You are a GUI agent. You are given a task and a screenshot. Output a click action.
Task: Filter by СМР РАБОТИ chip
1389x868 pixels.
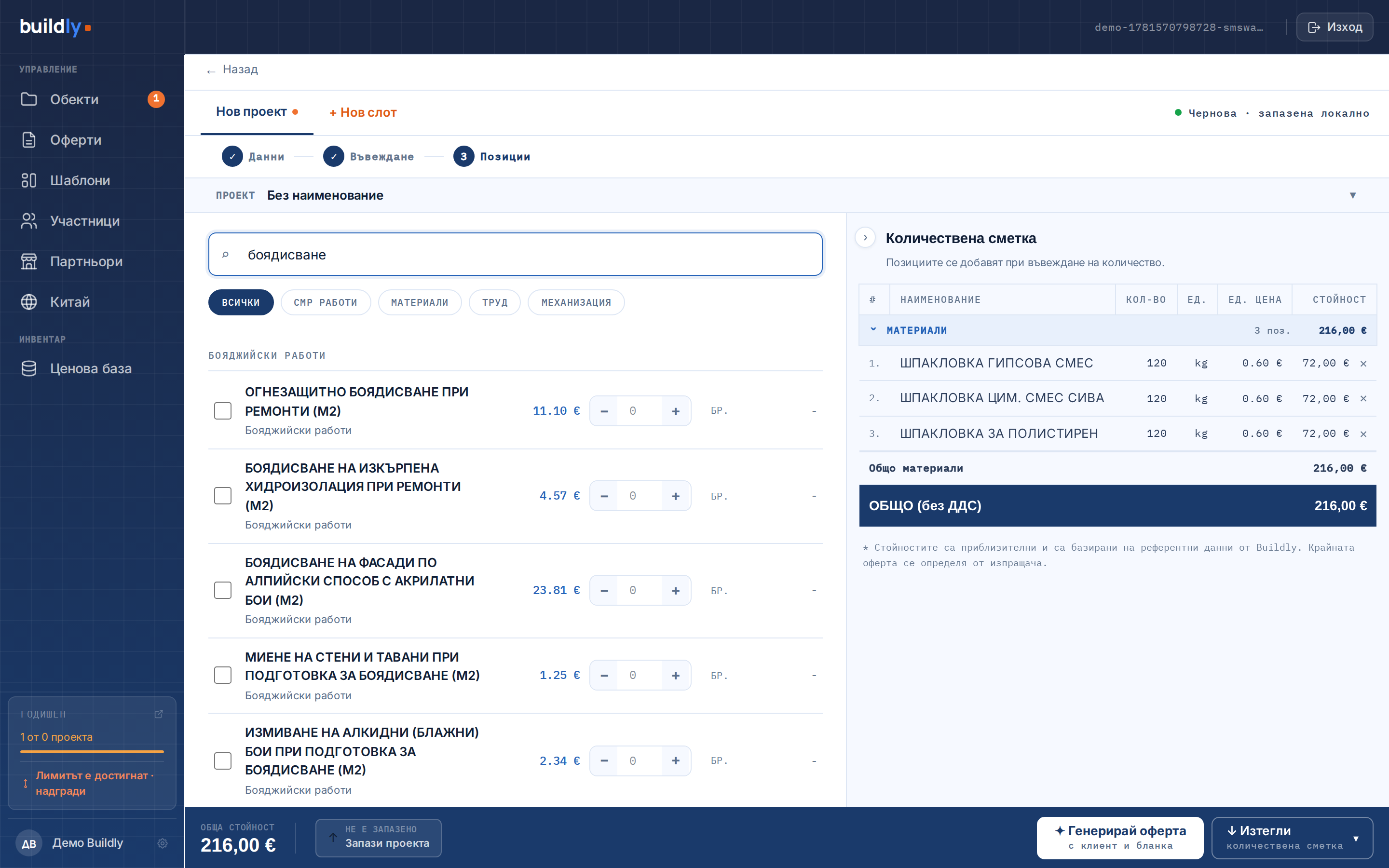point(326,302)
